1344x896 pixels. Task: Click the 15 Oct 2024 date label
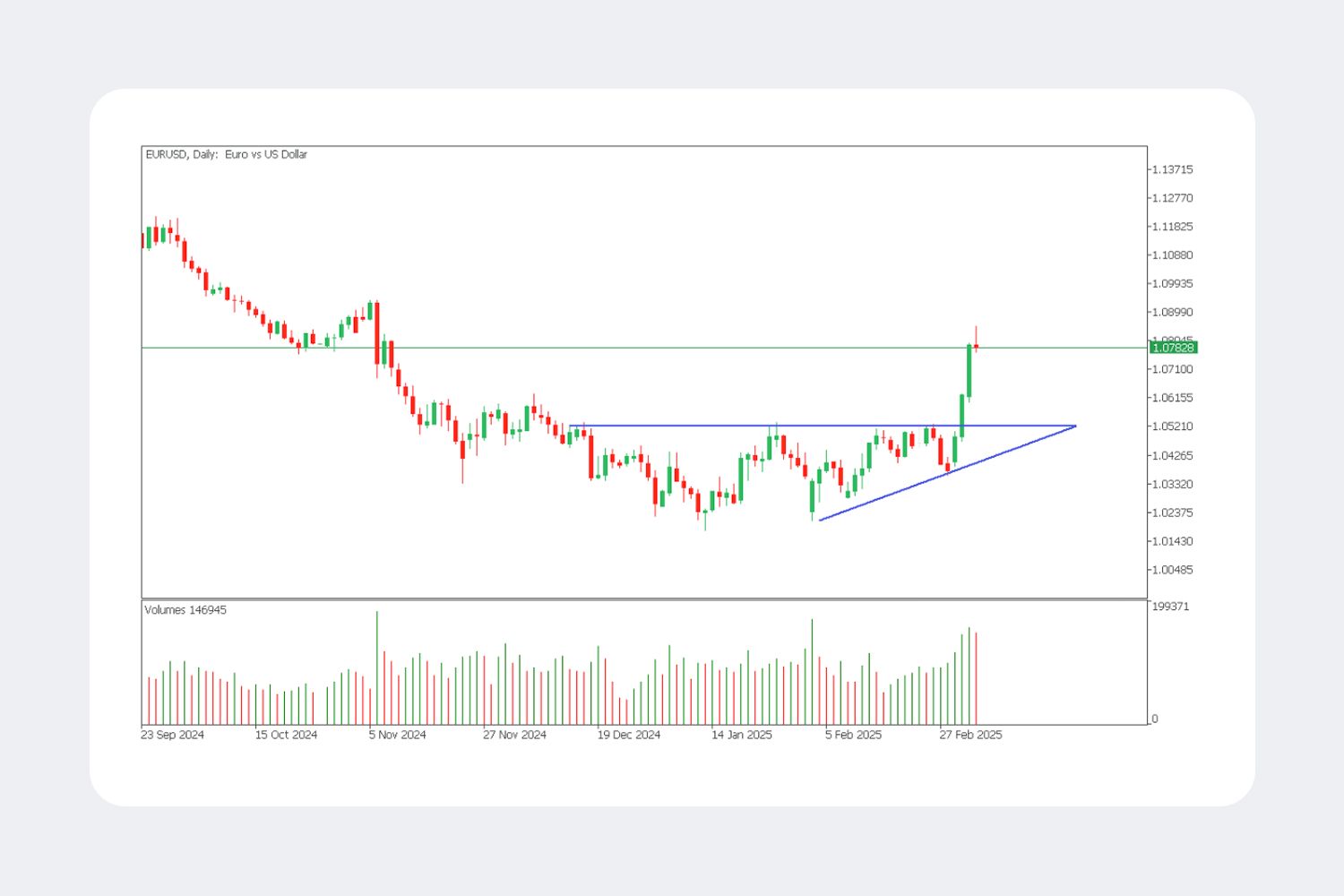286,735
